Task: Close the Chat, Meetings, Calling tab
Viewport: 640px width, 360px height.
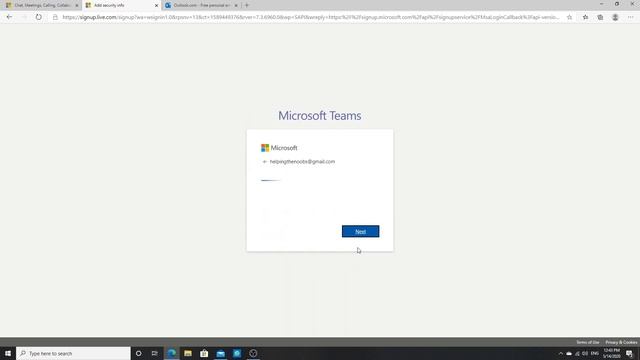Action: [77, 5]
